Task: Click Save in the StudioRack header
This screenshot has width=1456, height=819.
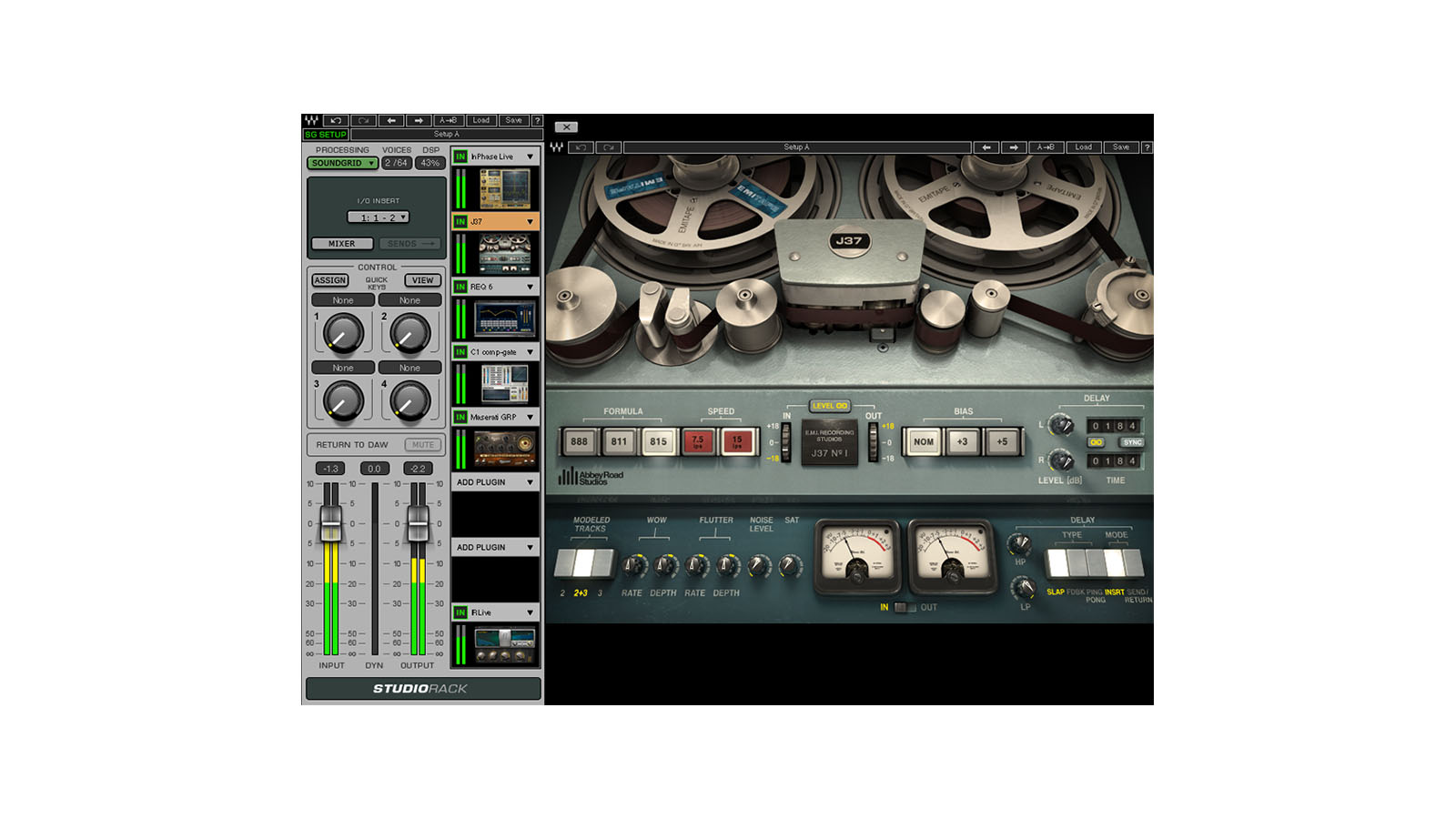Action: [x=514, y=120]
